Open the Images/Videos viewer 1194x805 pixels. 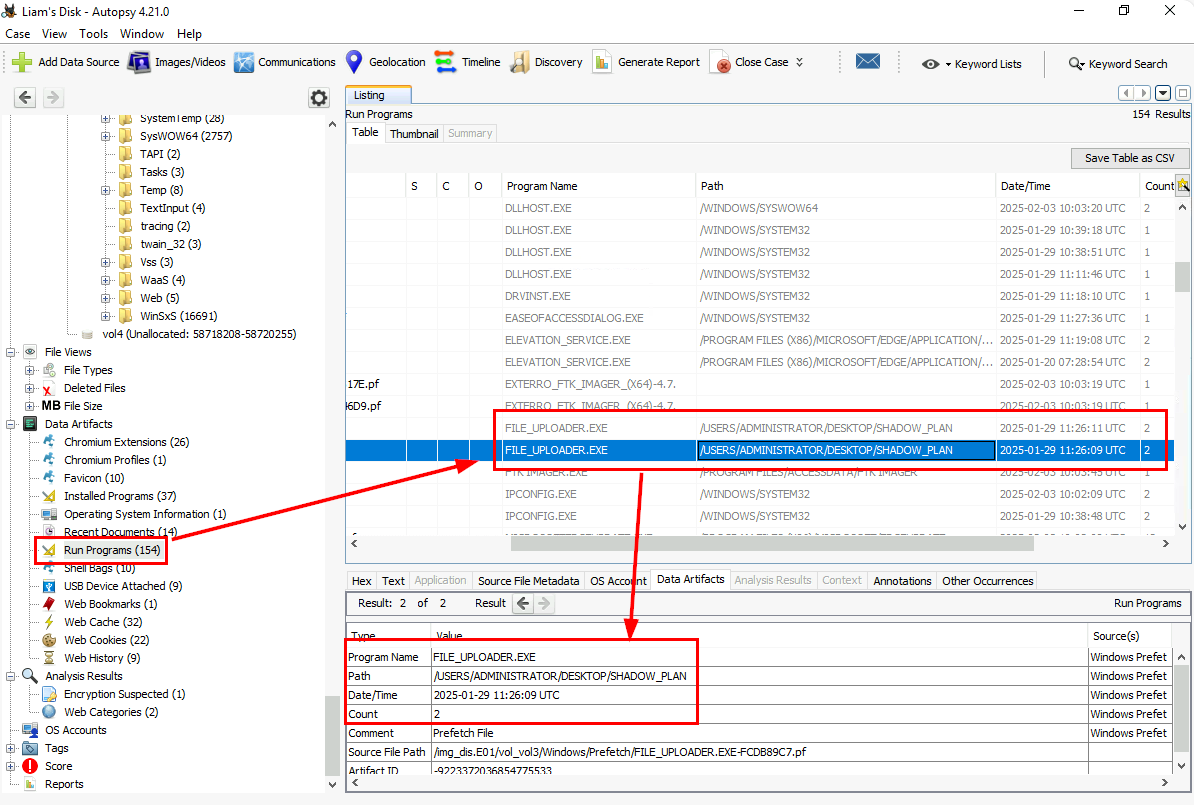(139, 62)
